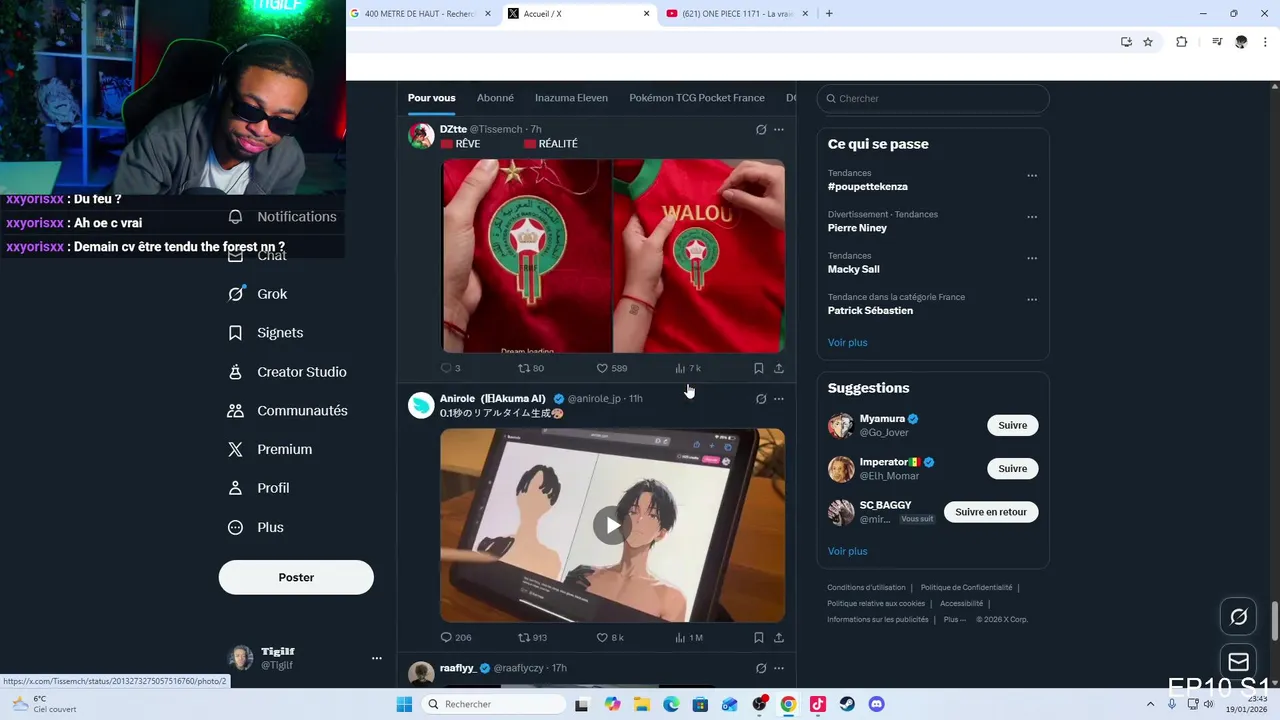Viewport: 1280px width, 720px height.
Task: Open more options on DZtte's post
Action: pyautogui.click(x=779, y=130)
